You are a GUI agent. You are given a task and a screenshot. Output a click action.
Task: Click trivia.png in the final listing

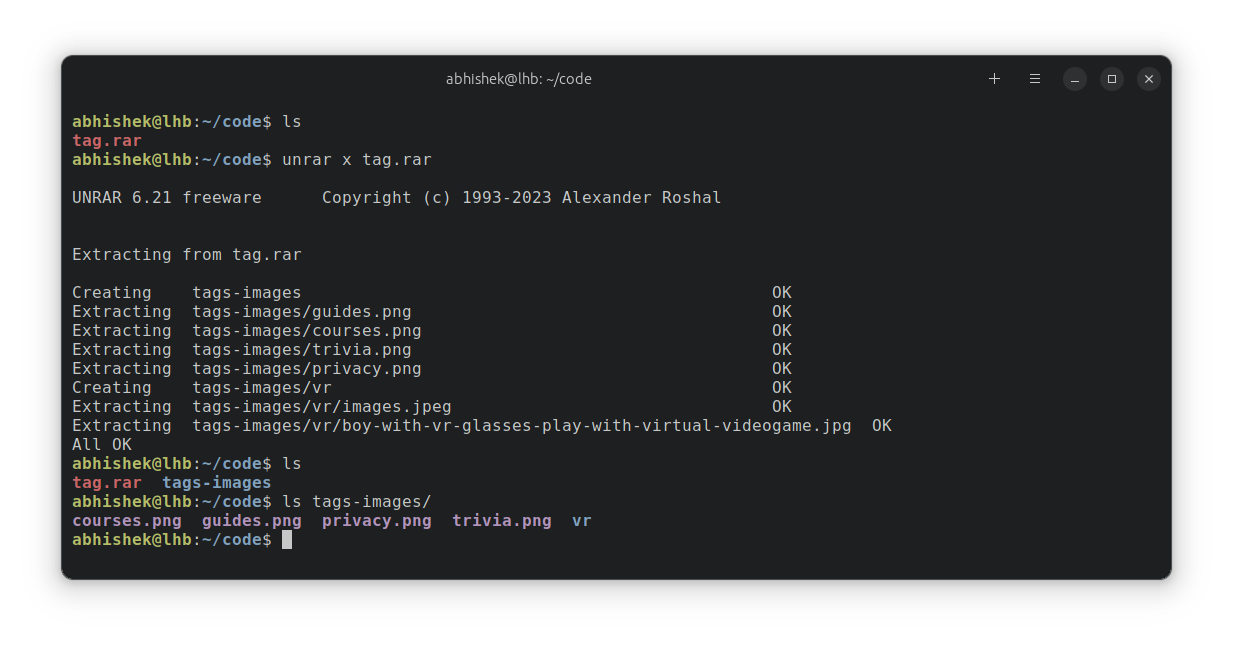click(502, 521)
